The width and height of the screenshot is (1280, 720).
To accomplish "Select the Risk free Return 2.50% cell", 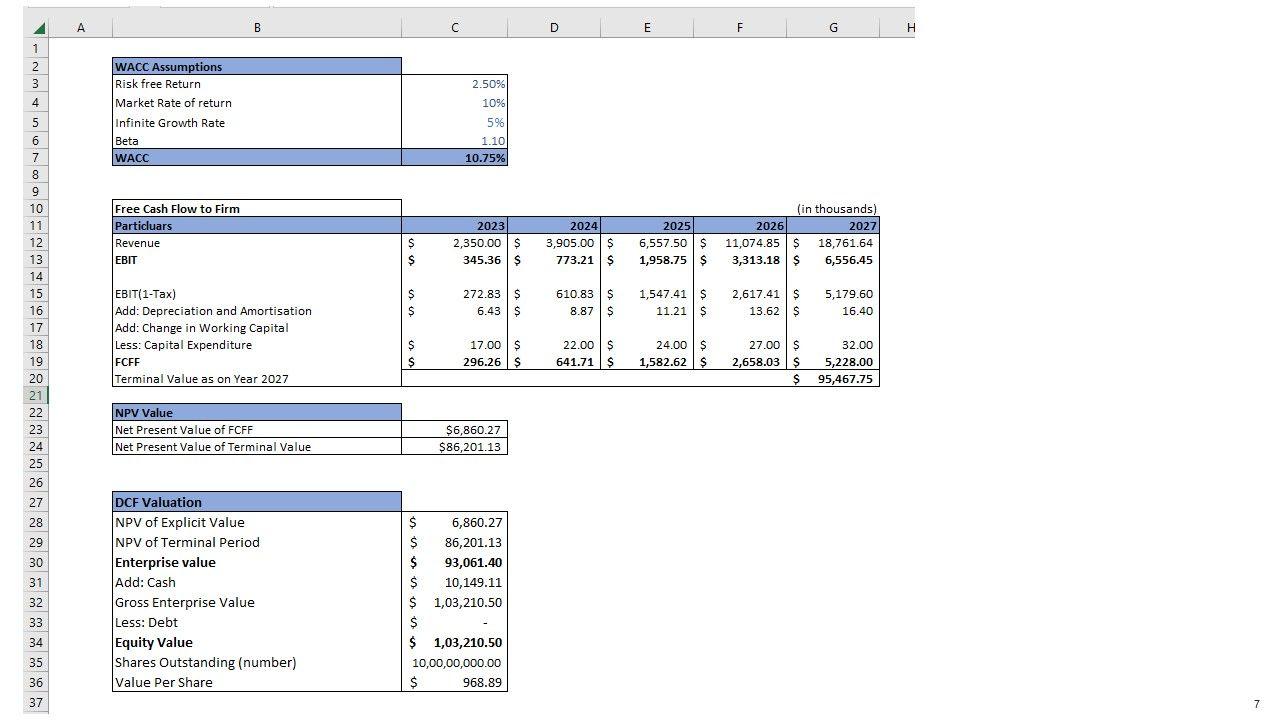I will pyautogui.click(x=455, y=84).
